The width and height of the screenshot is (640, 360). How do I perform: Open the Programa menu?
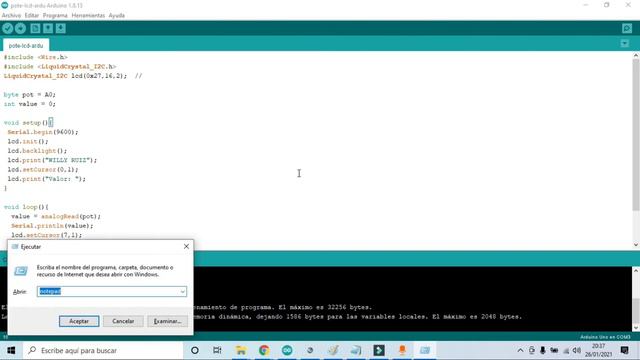(55, 16)
